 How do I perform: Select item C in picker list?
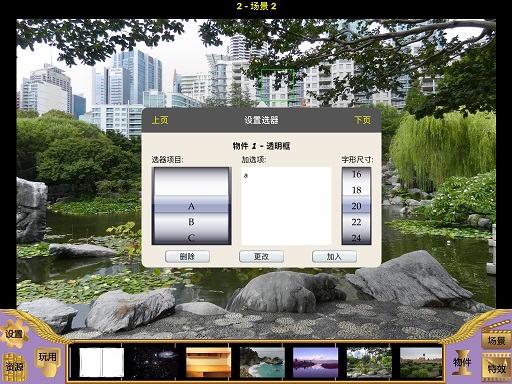pos(191,238)
